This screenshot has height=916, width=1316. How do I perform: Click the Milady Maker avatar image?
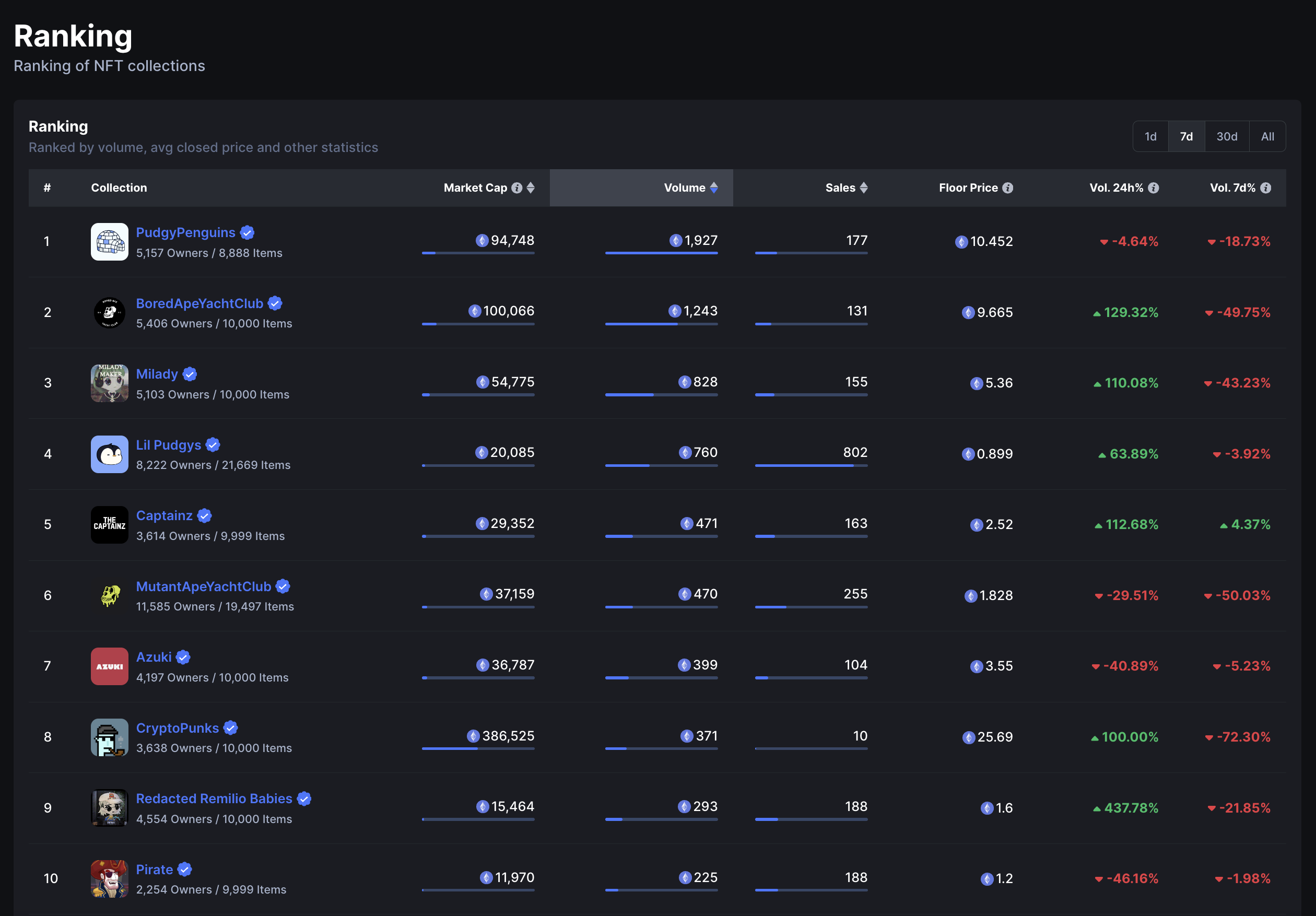click(110, 383)
